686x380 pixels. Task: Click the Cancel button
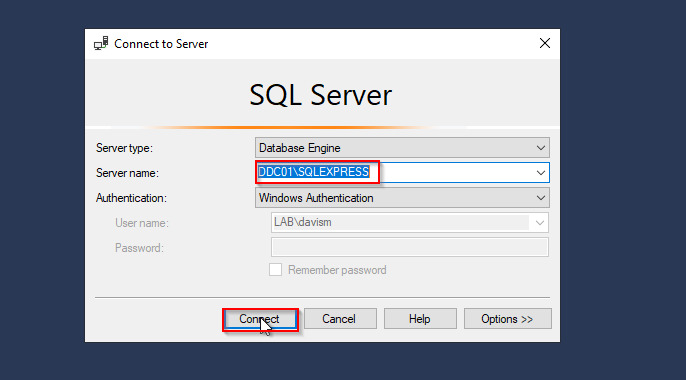(340, 319)
